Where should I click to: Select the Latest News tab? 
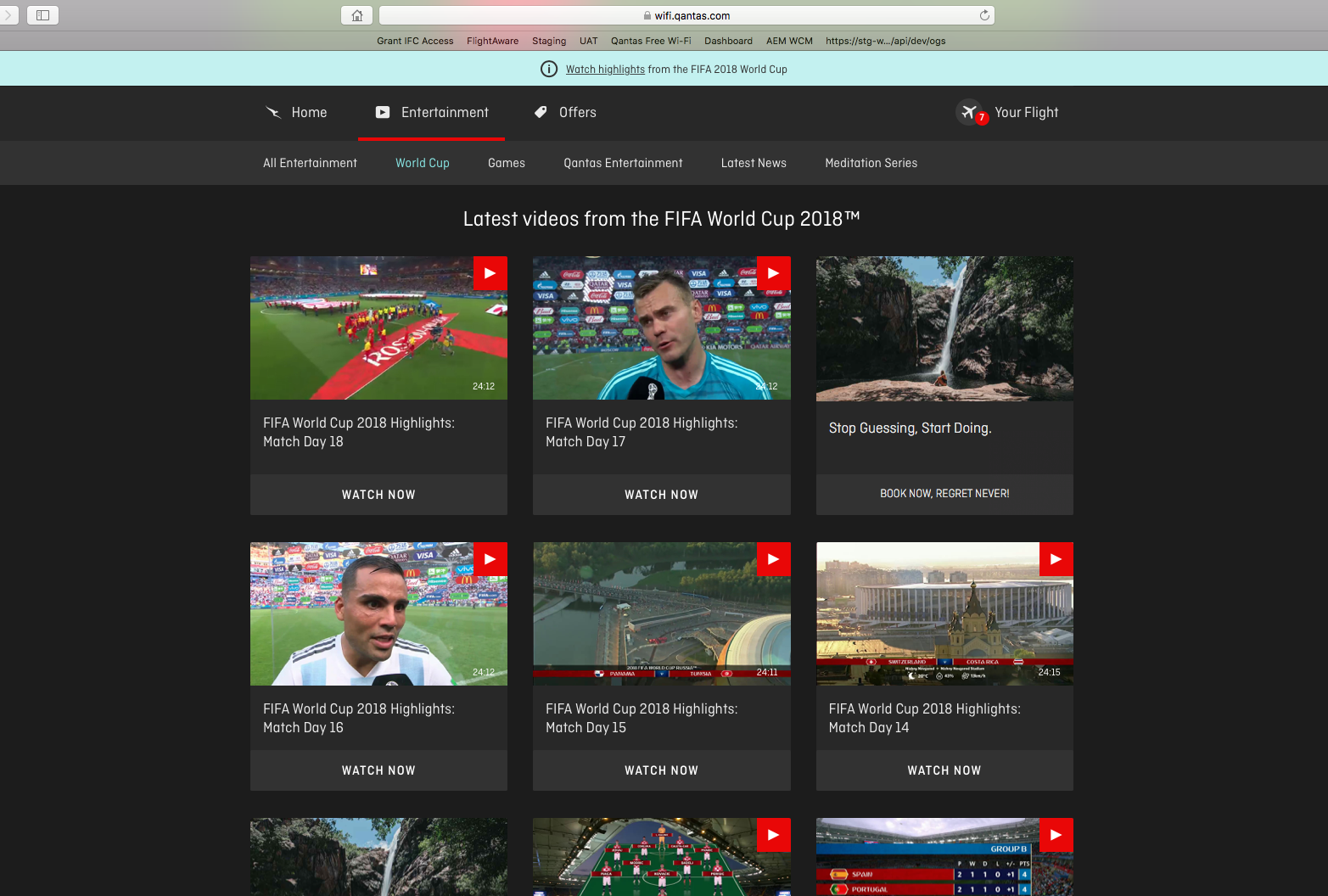tap(754, 163)
